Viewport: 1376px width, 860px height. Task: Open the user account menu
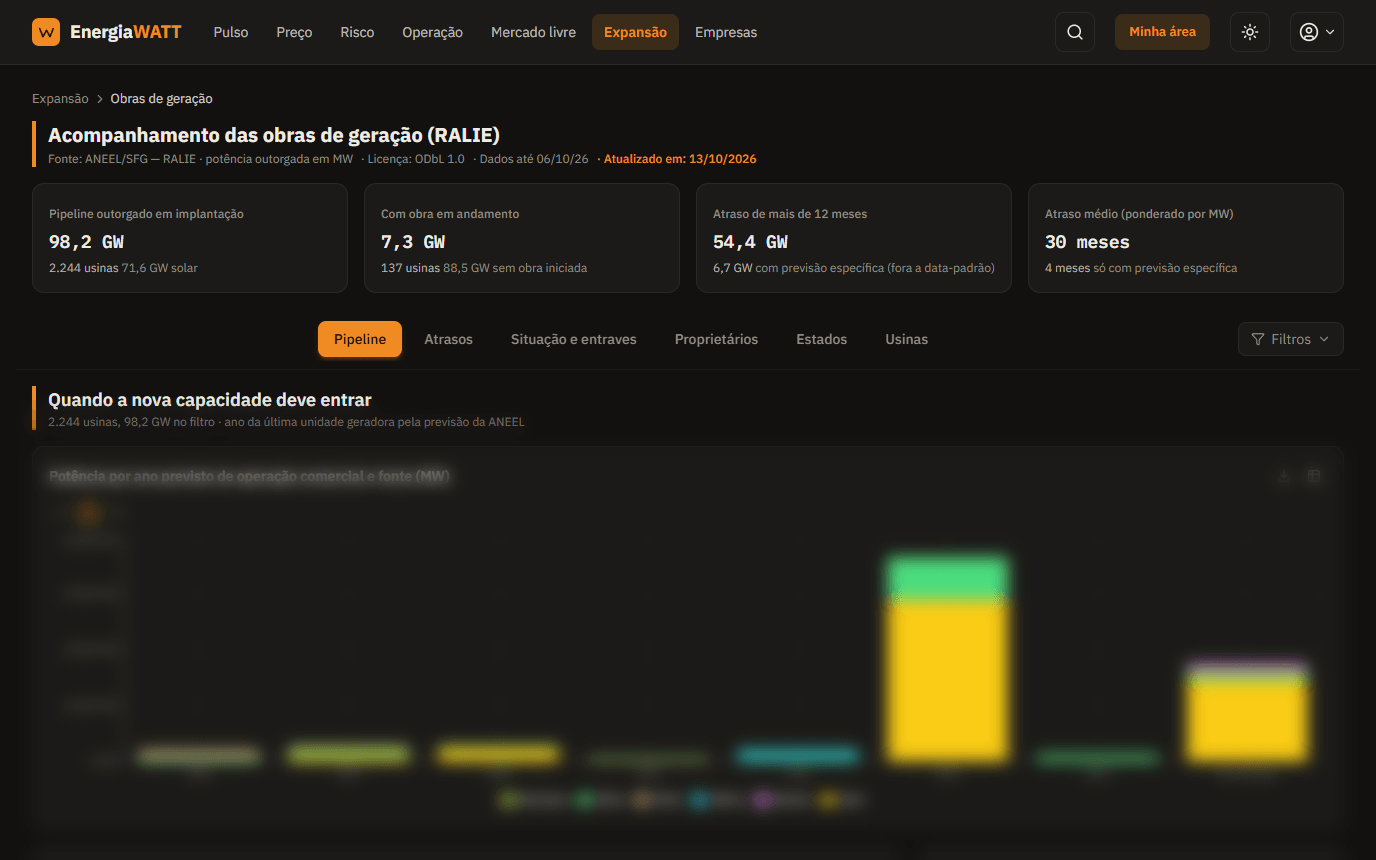tap(1316, 32)
